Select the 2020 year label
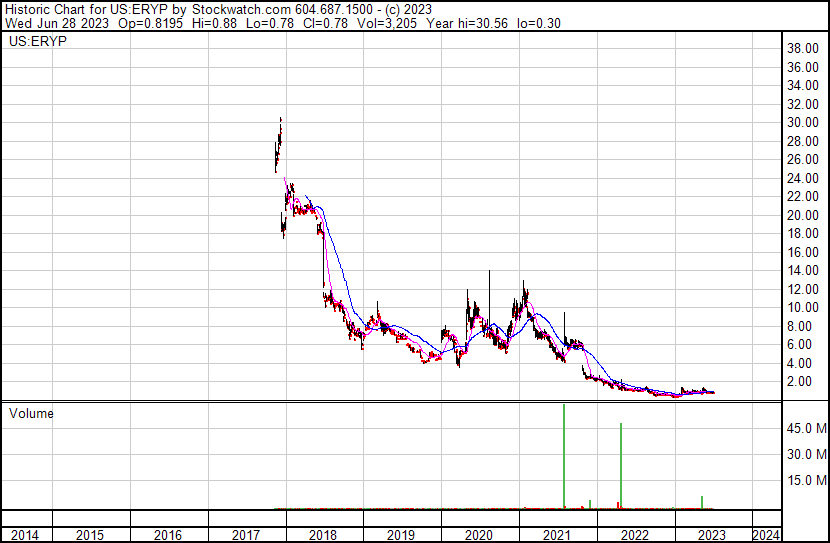This screenshot has width=830, height=543. 479,535
